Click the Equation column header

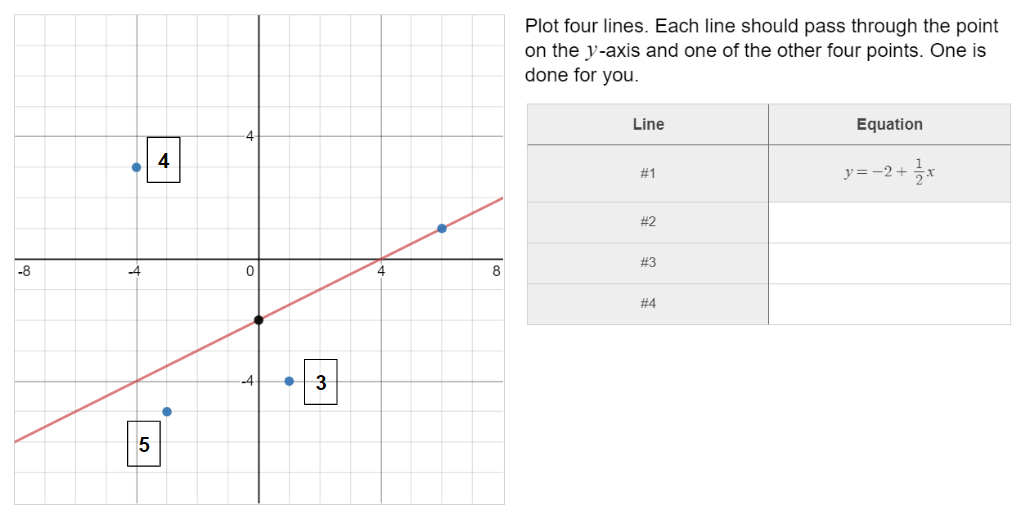[889, 124]
